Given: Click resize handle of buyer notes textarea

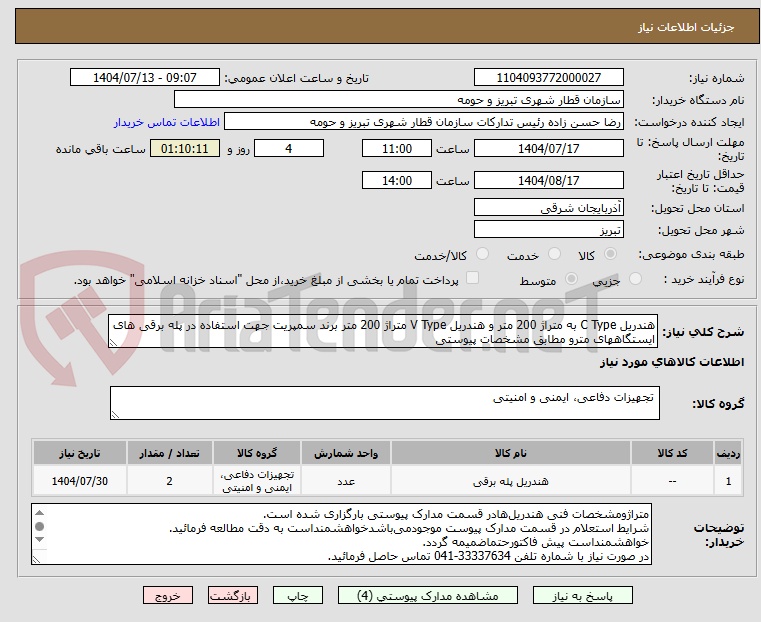Looking at the screenshot, I should tap(36, 560).
